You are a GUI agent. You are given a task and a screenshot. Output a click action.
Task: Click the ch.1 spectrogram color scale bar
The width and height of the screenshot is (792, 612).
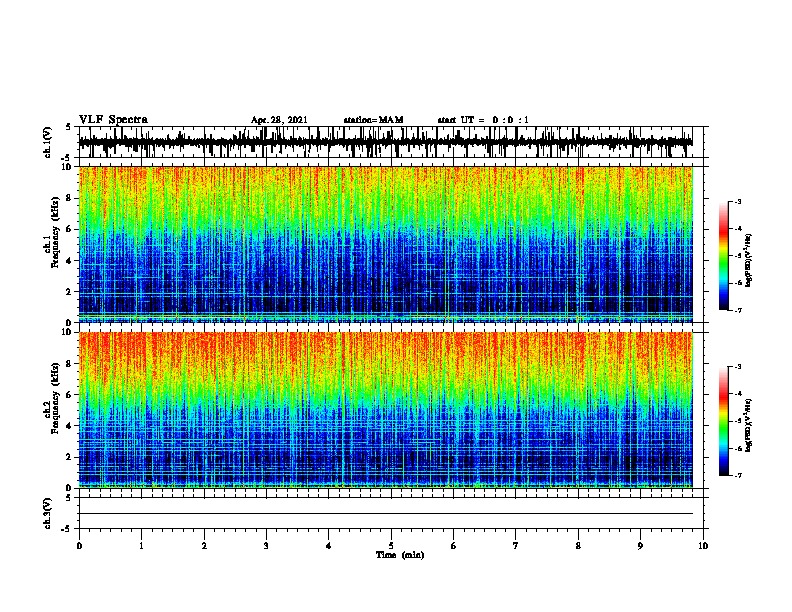(x=723, y=256)
